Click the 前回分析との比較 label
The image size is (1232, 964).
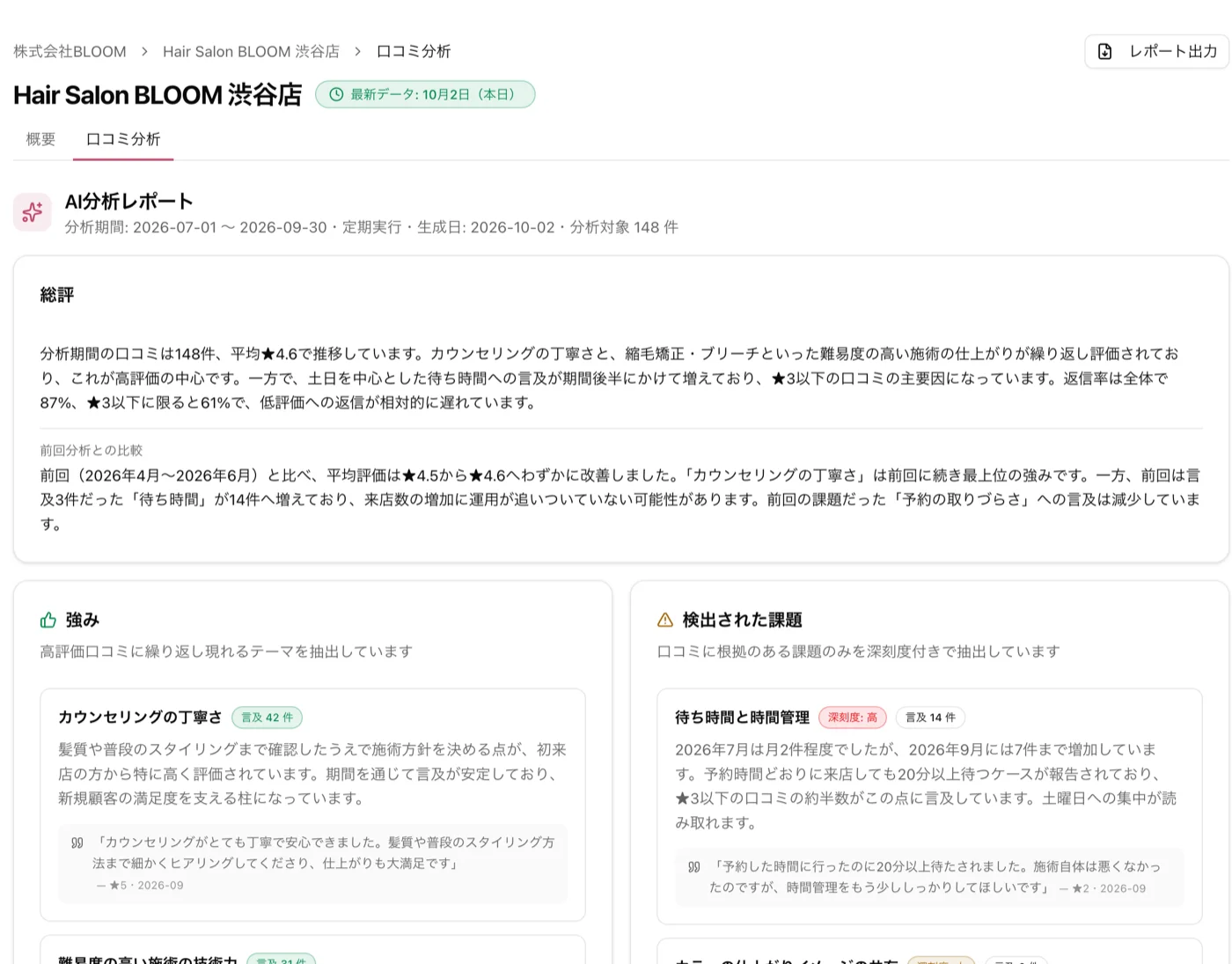click(x=91, y=451)
